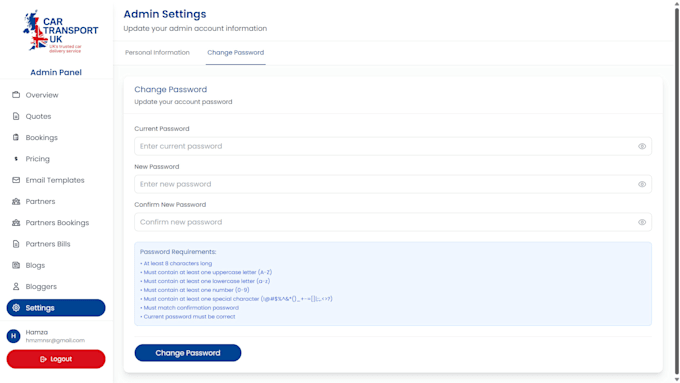Image resolution: width=680 pixels, height=383 pixels.
Task: Select the Change Password tab
Action: coord(235,52)
